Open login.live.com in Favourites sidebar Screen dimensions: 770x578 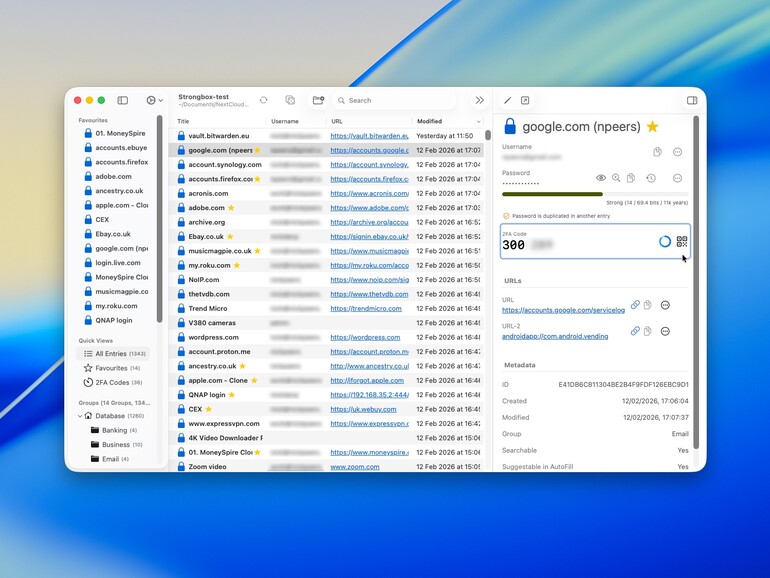coord(113,263)
